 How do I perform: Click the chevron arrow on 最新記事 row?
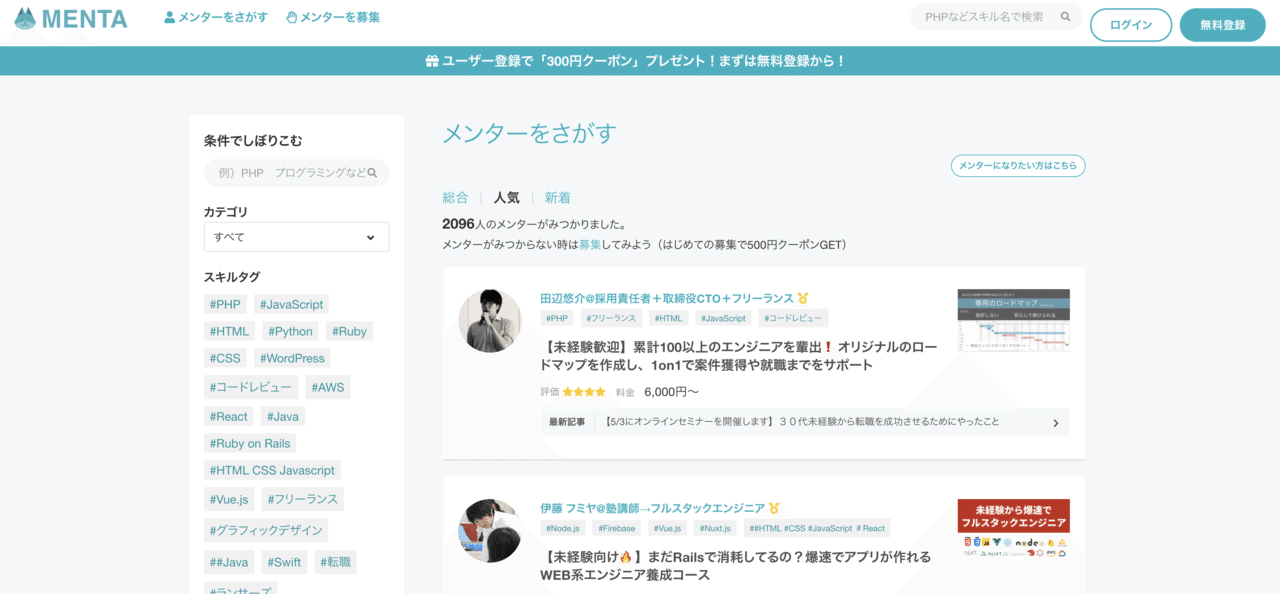(1055, 423)
